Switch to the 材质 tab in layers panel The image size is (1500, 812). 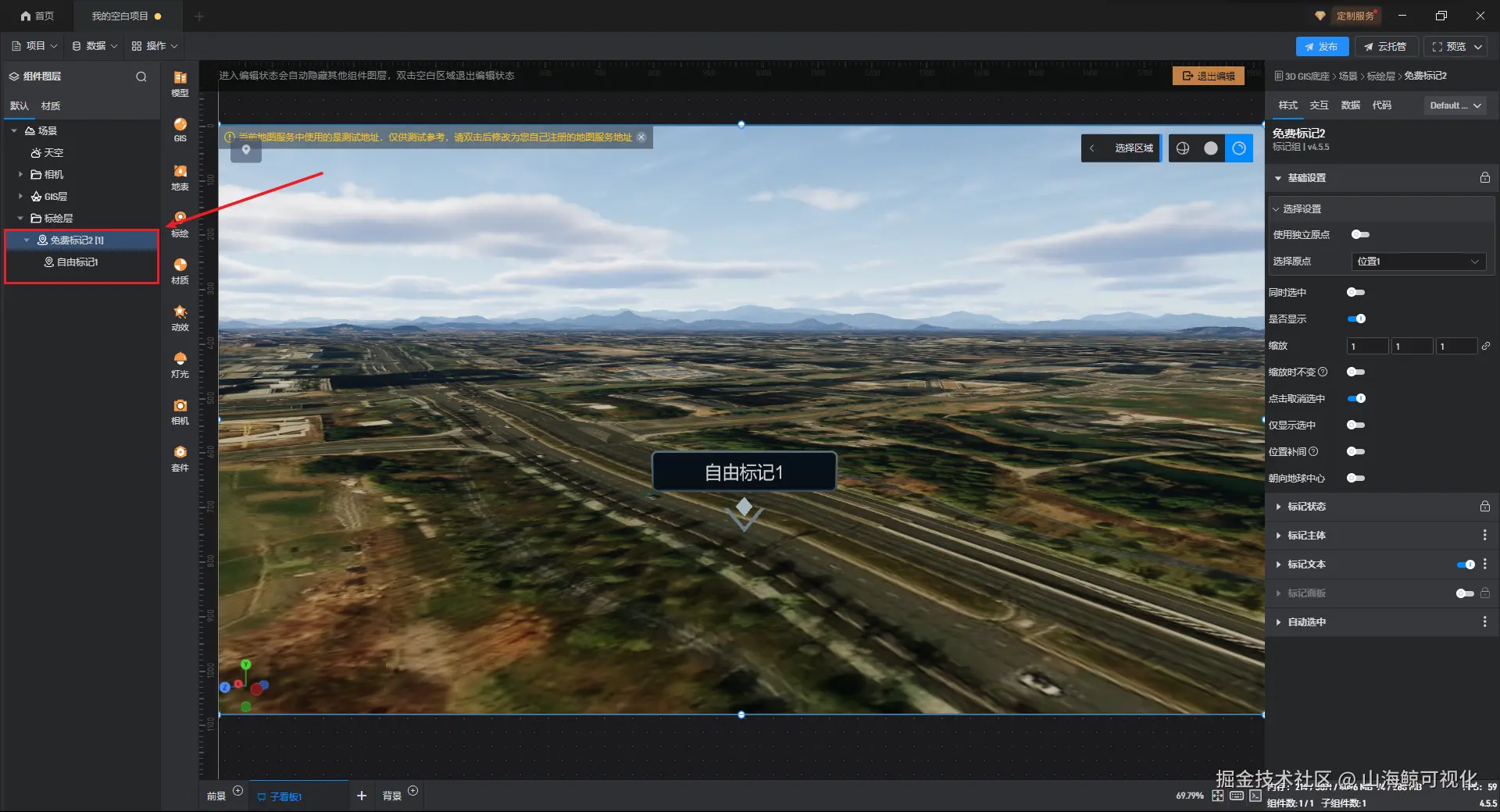(x=51, y=106)
